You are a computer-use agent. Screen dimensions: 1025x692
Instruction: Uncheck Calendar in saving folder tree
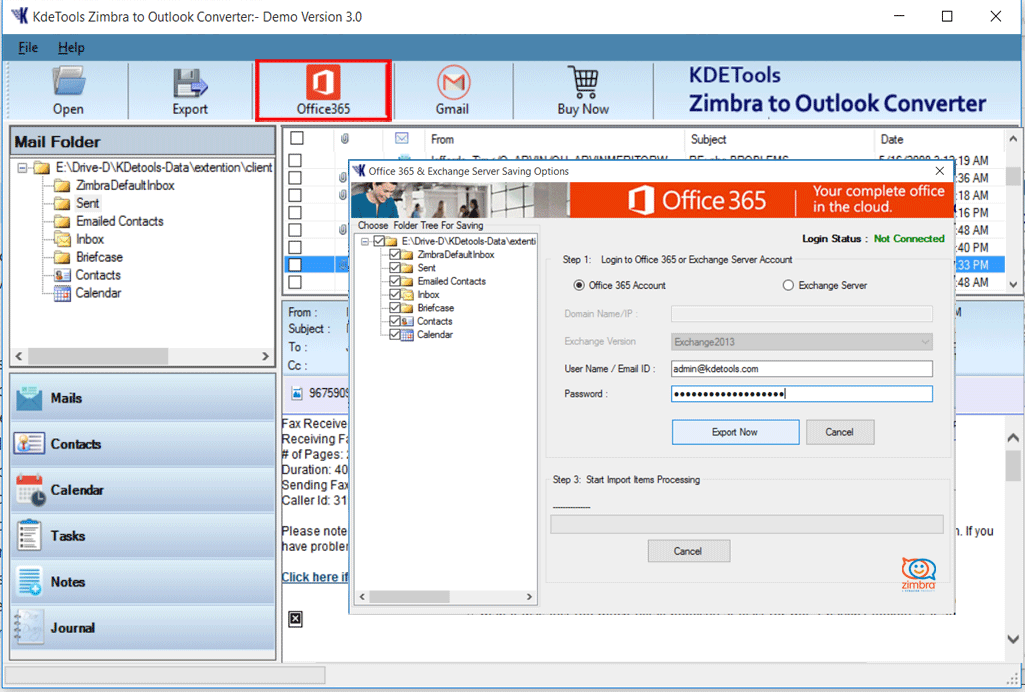point(395,335)
